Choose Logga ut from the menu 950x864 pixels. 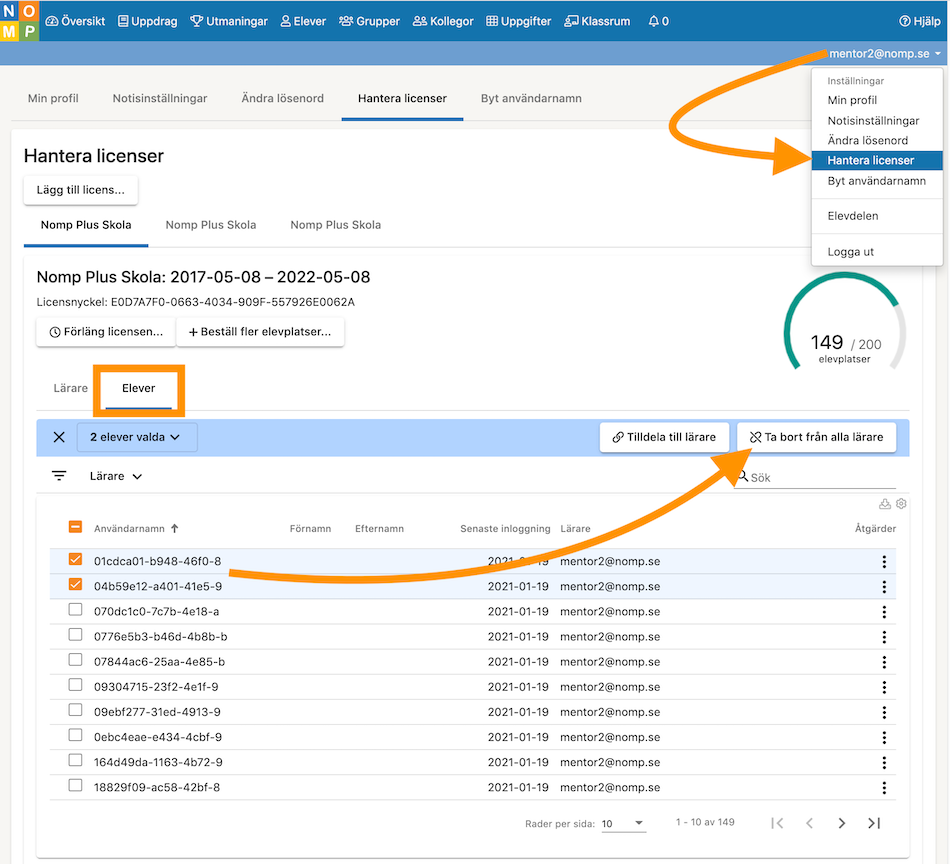click(851, 252)
